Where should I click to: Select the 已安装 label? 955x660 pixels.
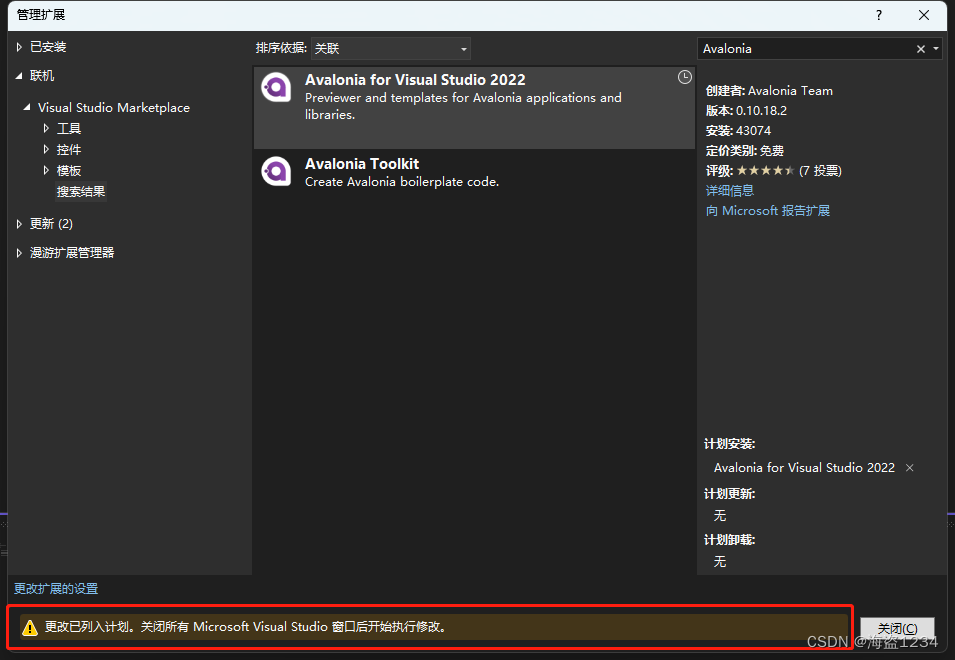48,47
